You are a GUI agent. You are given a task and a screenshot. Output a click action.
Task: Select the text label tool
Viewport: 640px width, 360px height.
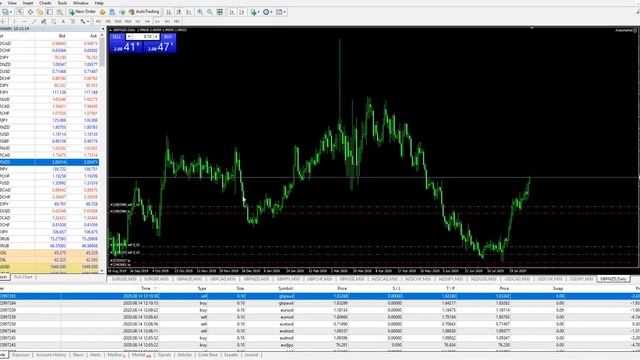point(73,21)
